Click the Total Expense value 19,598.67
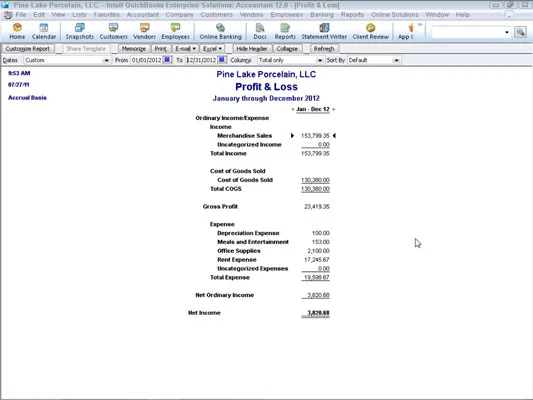 tap(316, 277)
